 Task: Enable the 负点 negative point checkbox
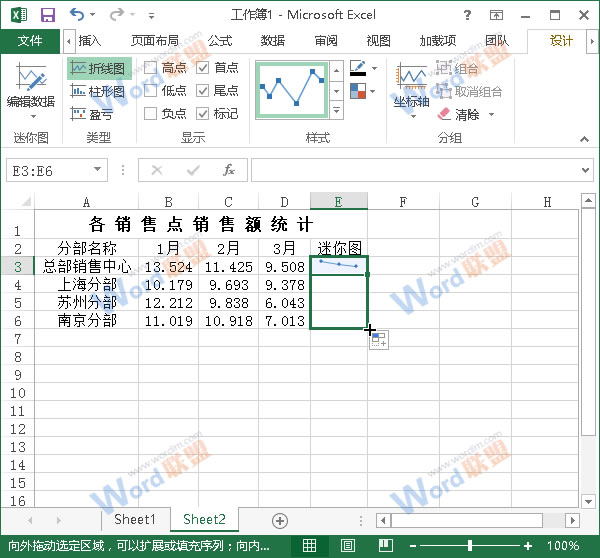150,114
